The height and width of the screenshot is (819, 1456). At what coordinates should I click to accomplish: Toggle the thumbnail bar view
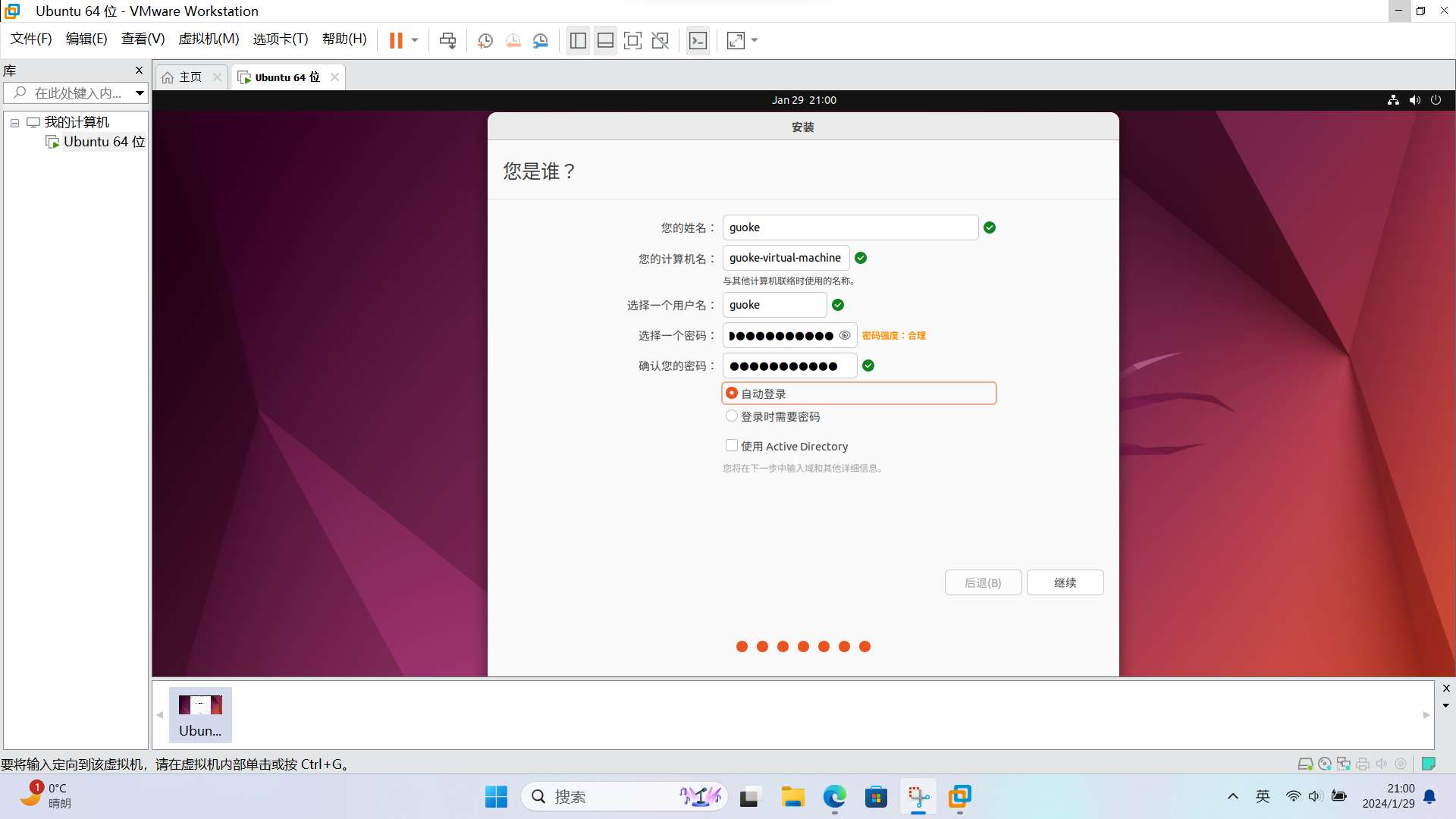click(605, 40)
